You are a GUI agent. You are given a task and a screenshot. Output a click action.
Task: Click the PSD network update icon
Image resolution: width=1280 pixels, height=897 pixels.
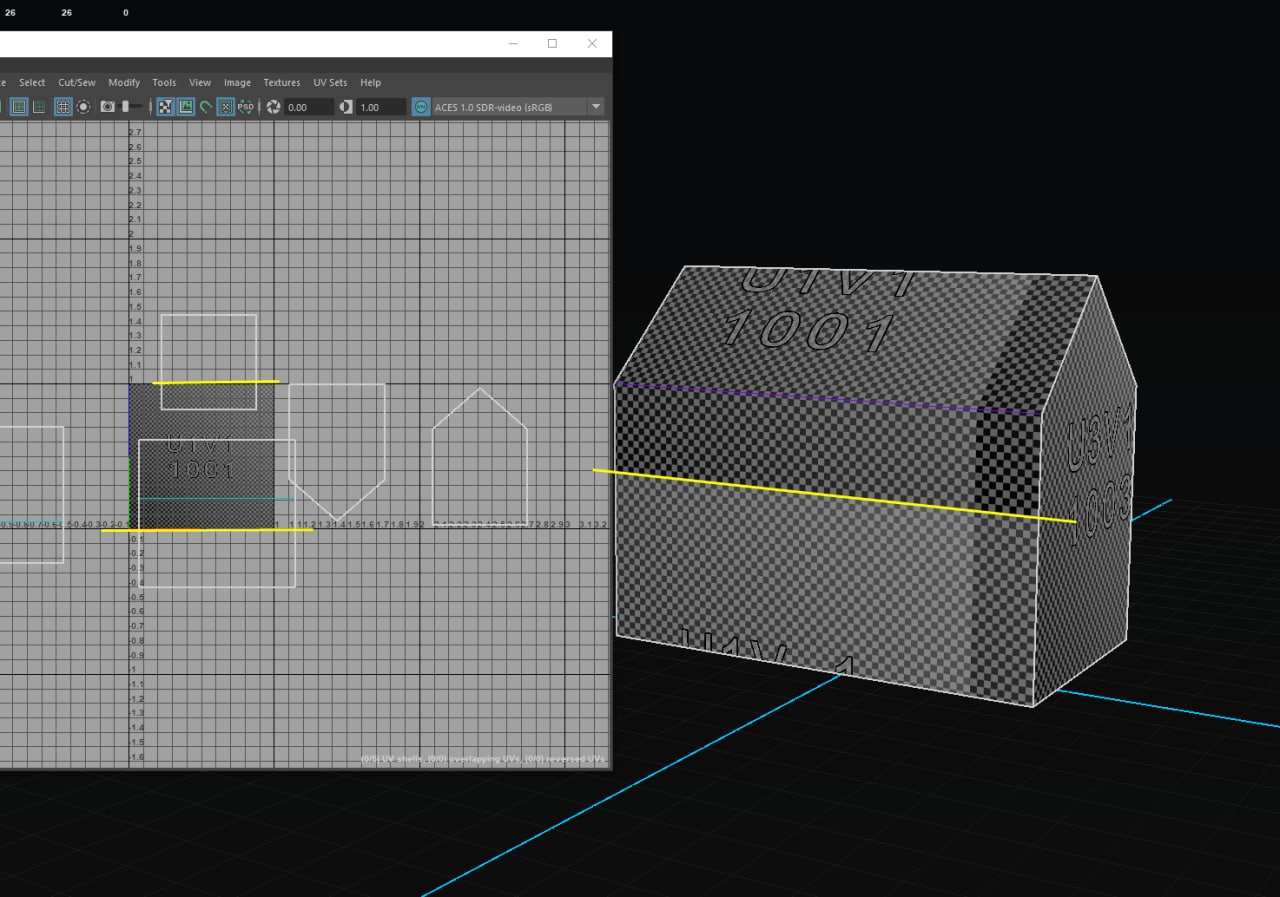click(x=245, y=106)
